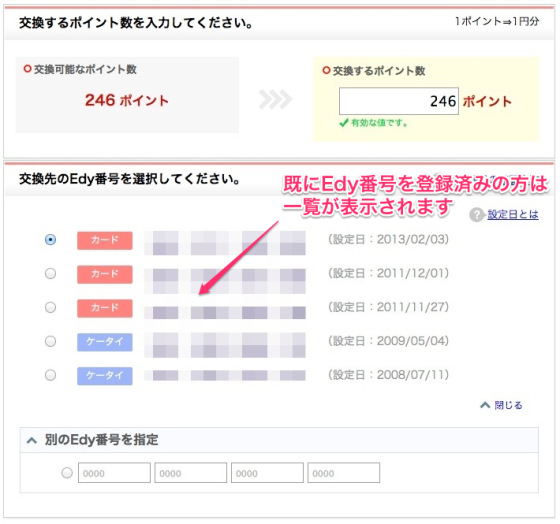Click the 設定日:2008/07/11 text
560x524 pixels.
[x=389, y=375]
